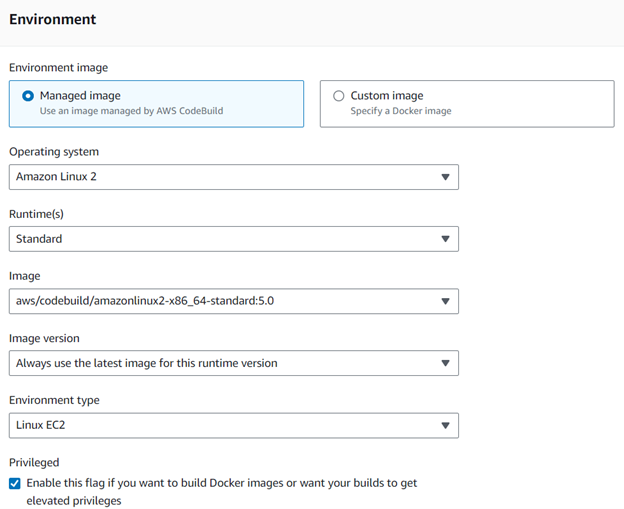Click the Image version dropdown arrow icon

pyautogui.click(x=445, y=363)
